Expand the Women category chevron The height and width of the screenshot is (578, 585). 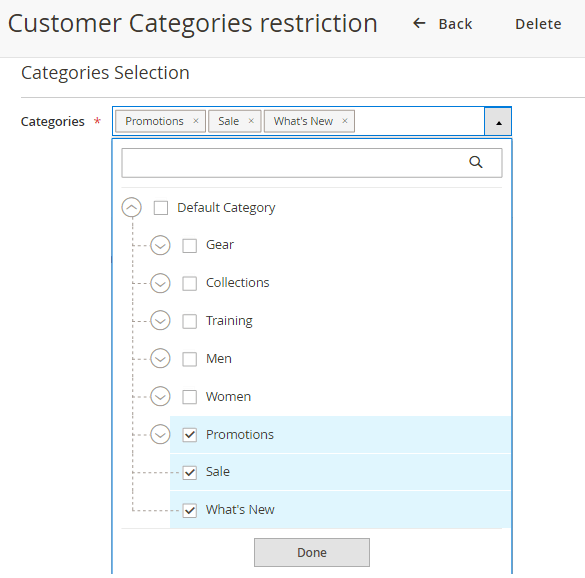pos(160,397)
